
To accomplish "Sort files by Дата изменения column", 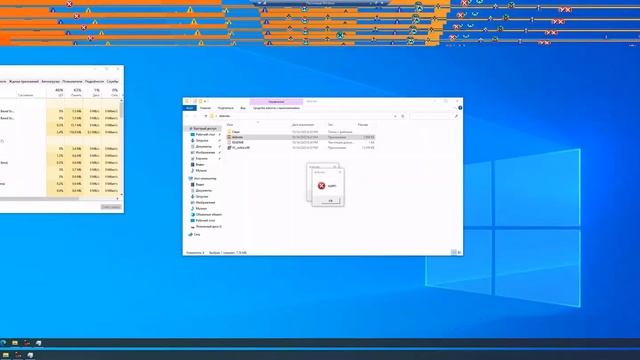I will click(x=303, y=124).
